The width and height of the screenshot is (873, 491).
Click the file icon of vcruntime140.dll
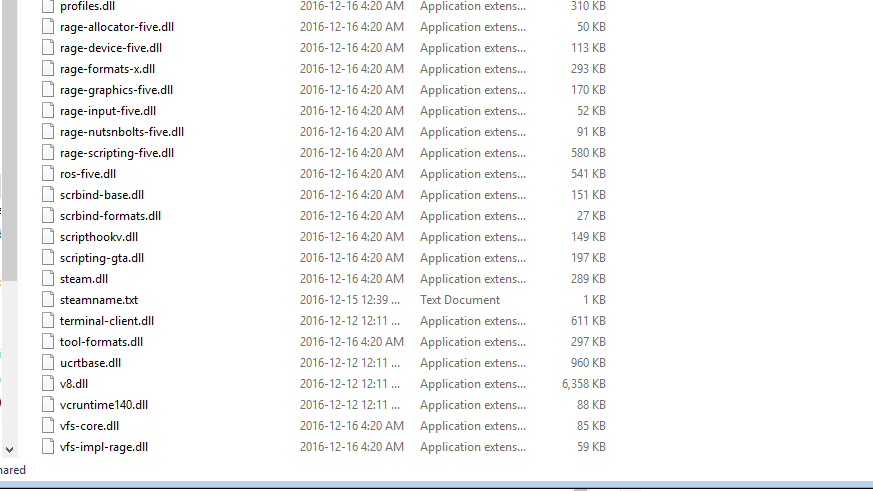click(x=48, y=405)
